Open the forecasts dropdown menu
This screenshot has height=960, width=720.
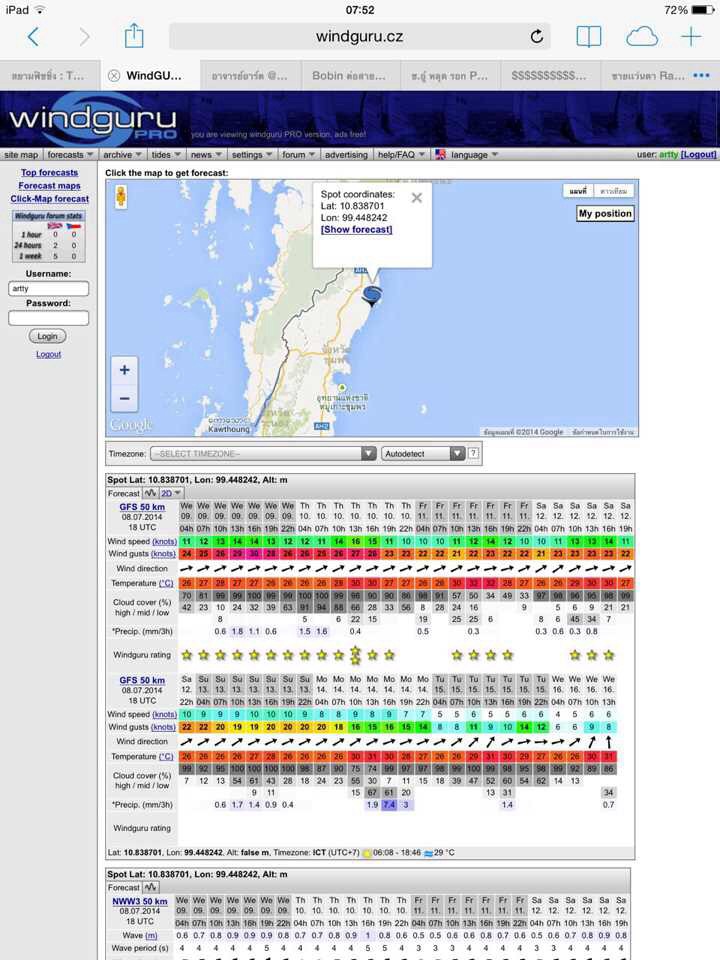[70, 155]
